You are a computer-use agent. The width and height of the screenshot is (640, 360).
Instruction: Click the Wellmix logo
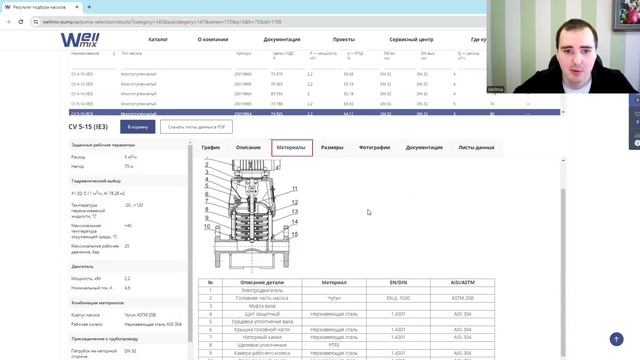[80, 40]
